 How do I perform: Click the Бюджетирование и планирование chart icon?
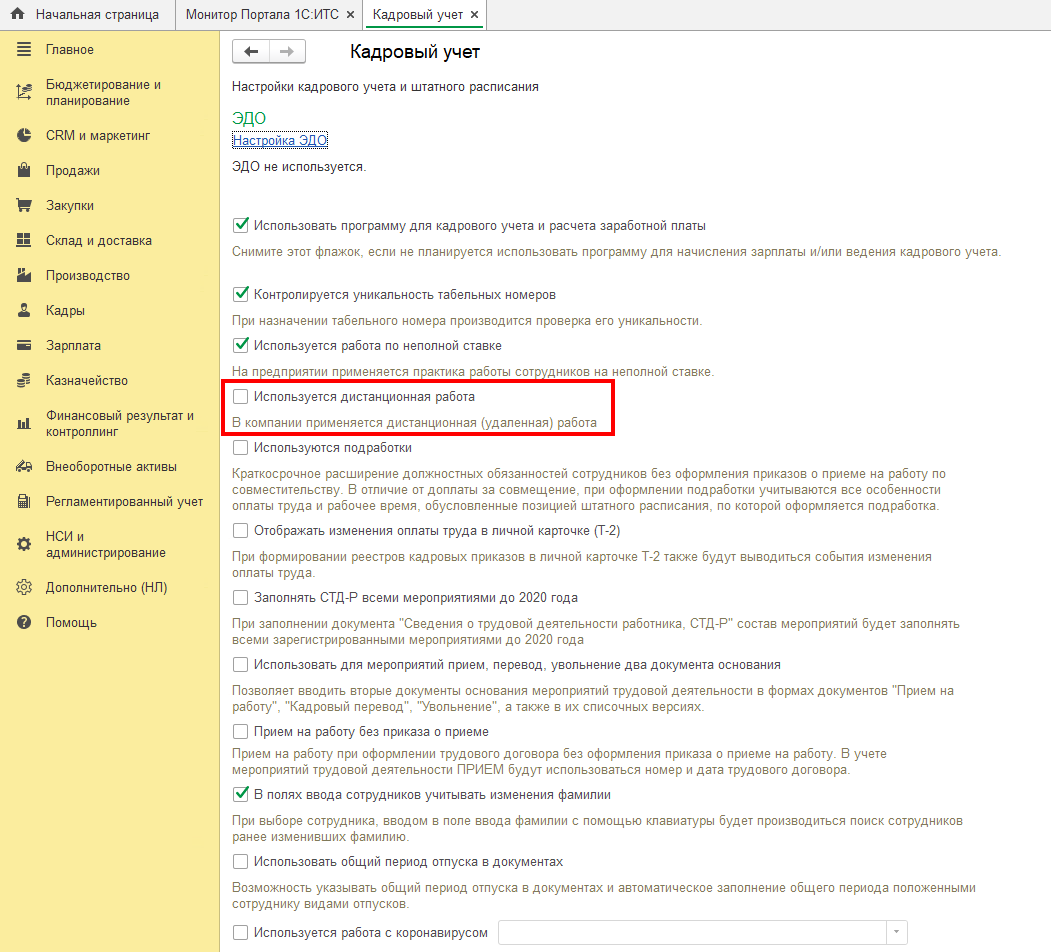[24, 92]
